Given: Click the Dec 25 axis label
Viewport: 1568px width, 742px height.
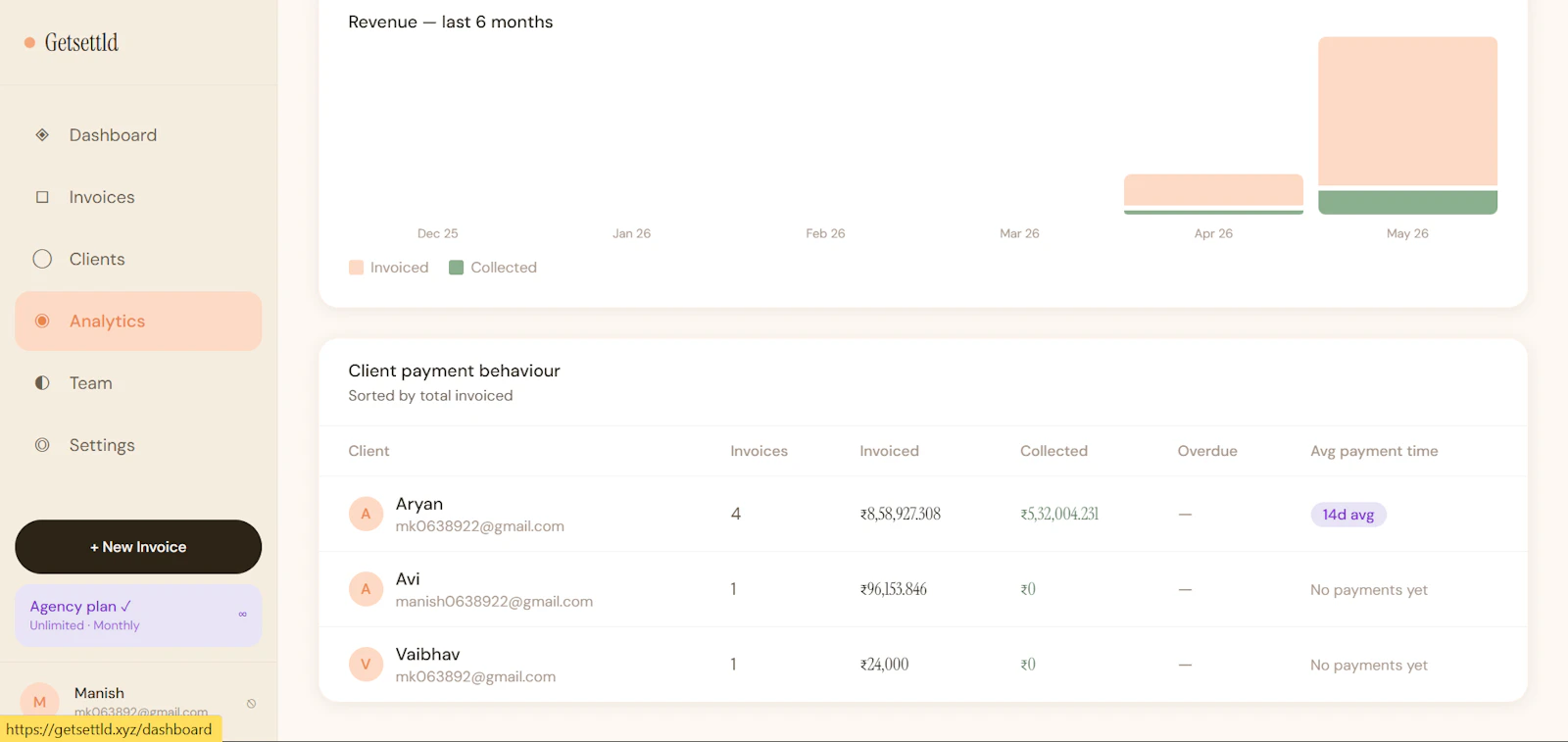Looking at the screenshot, I should 438,233.
